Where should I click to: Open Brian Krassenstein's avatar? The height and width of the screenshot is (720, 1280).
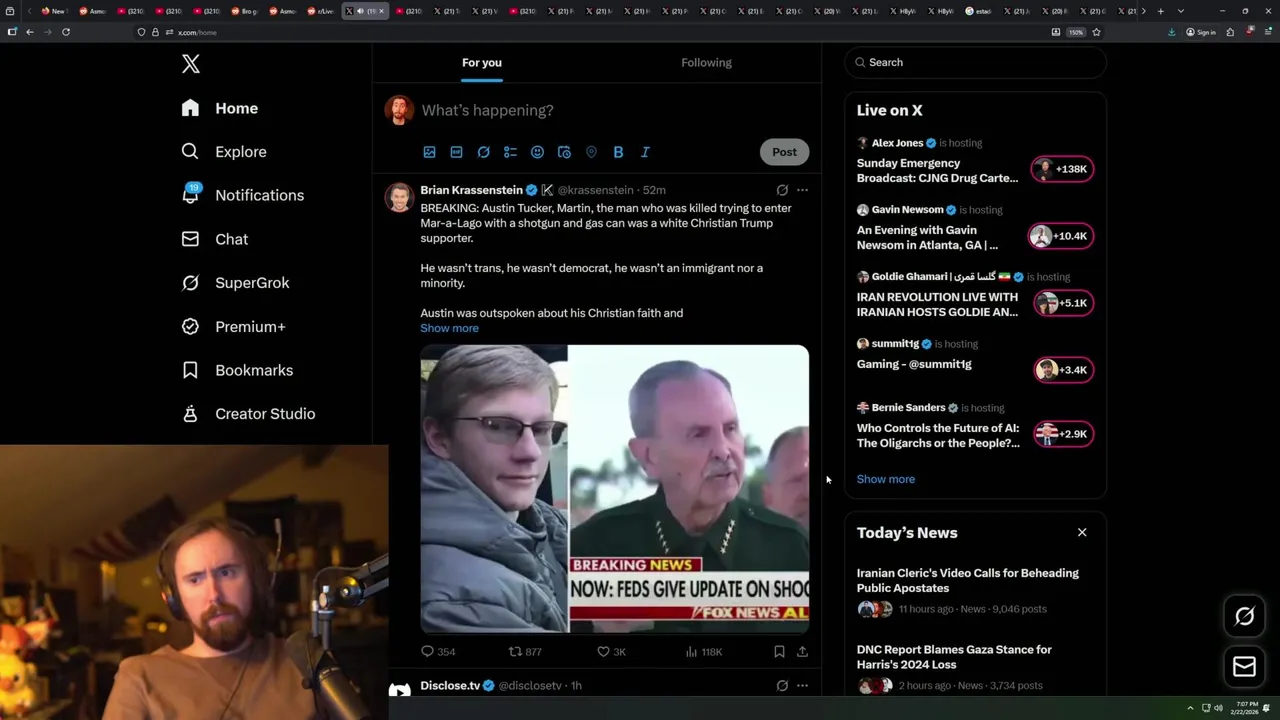pyautogui.click(x=399, y=197)
